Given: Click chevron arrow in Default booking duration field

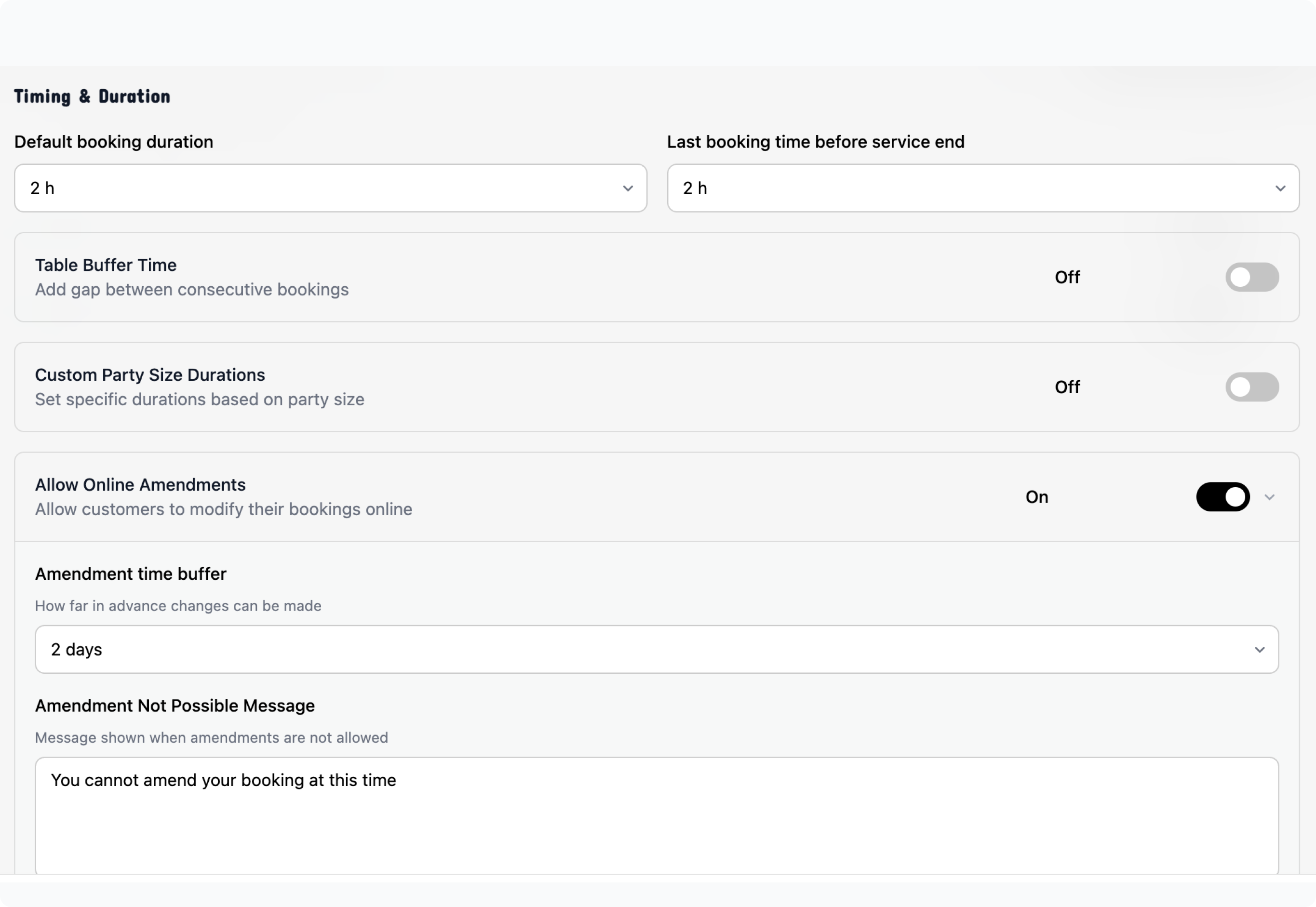Looking at the screenshot, I should 628,188.
